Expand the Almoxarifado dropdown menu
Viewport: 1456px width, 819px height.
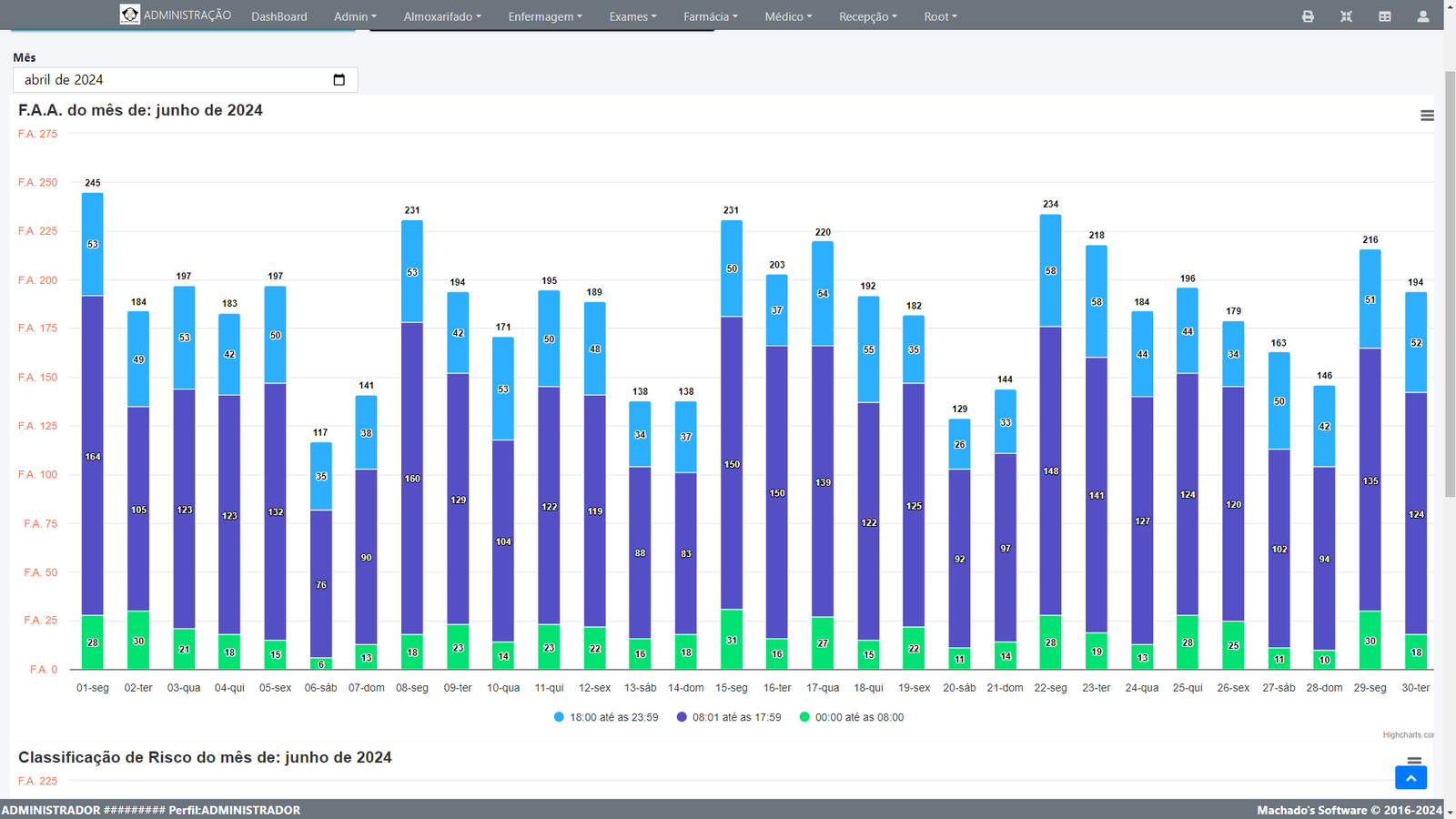[442, 16]
